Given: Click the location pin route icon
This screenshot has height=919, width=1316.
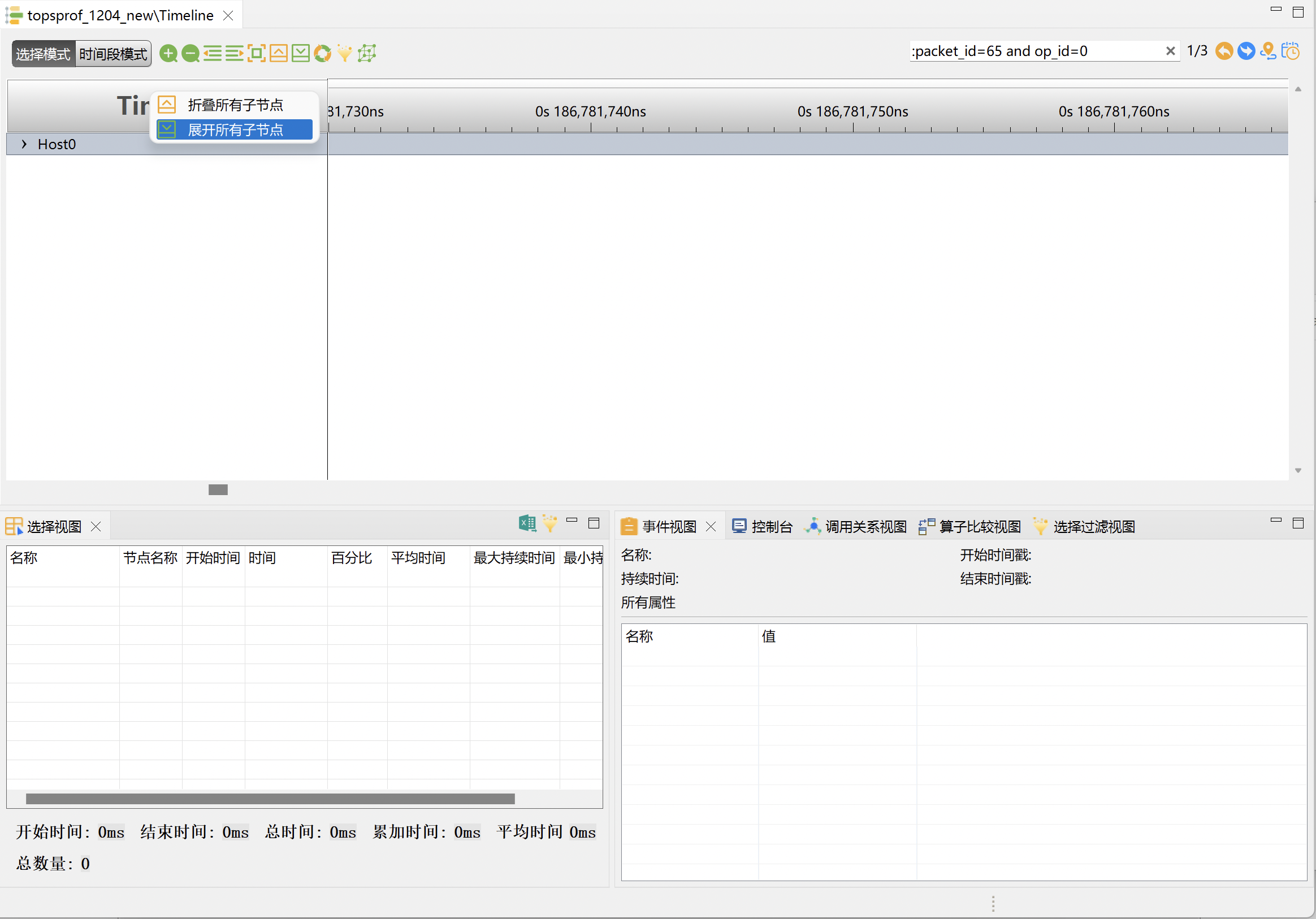Looking at the screenshot, I should 1268,51.
